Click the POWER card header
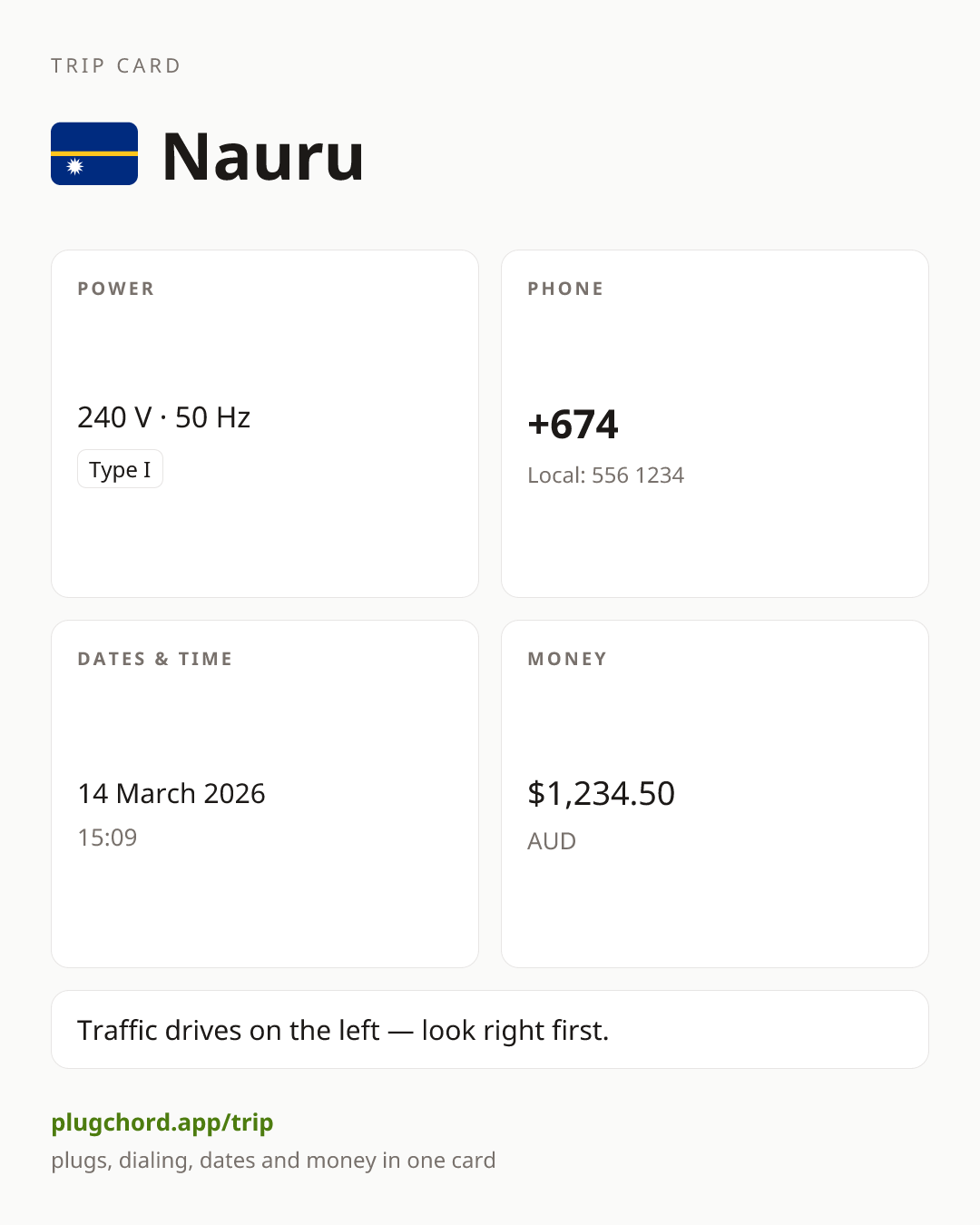The width and height of the screenshot is (980, 1225). [116, 289]
